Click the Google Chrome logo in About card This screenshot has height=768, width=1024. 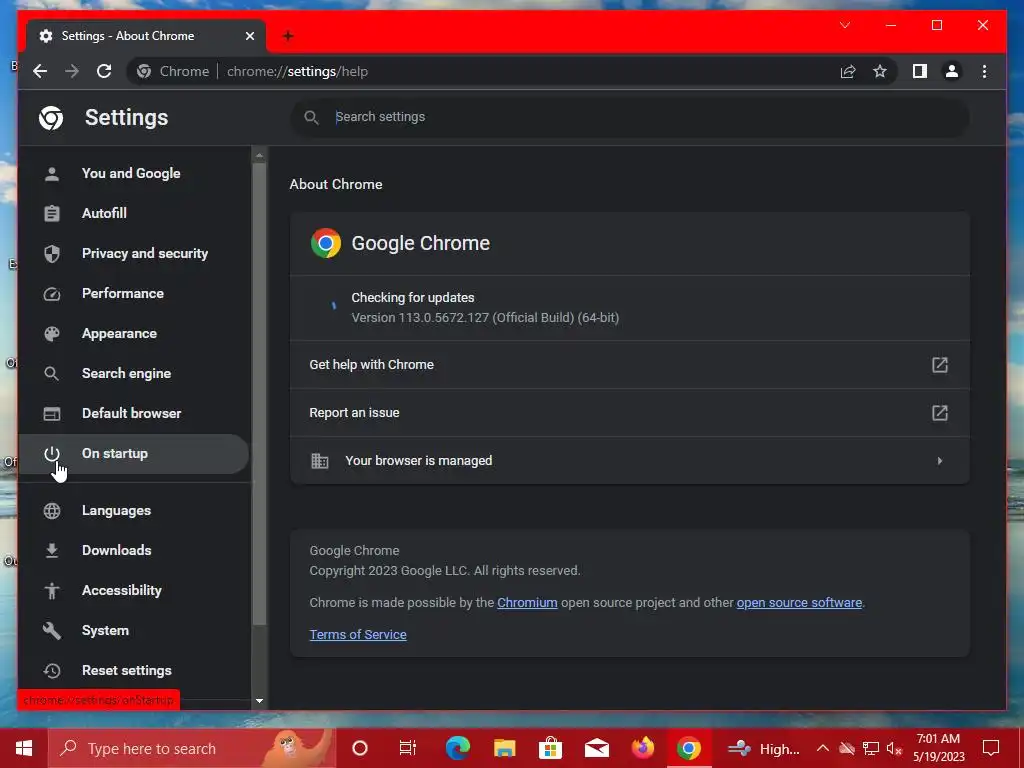point(326,243)
